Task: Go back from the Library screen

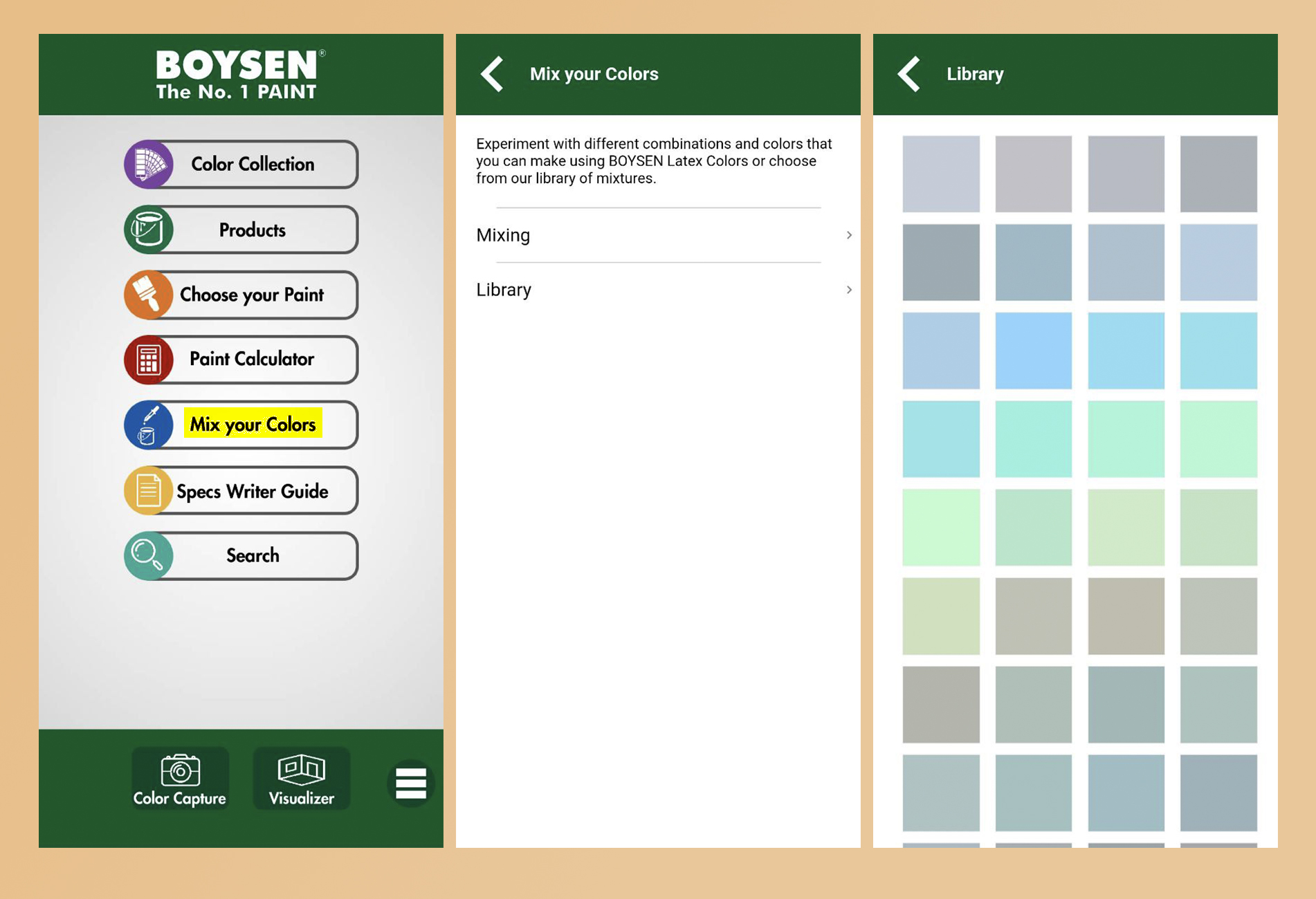Action: pyautogui.click(x=909, y=74)
